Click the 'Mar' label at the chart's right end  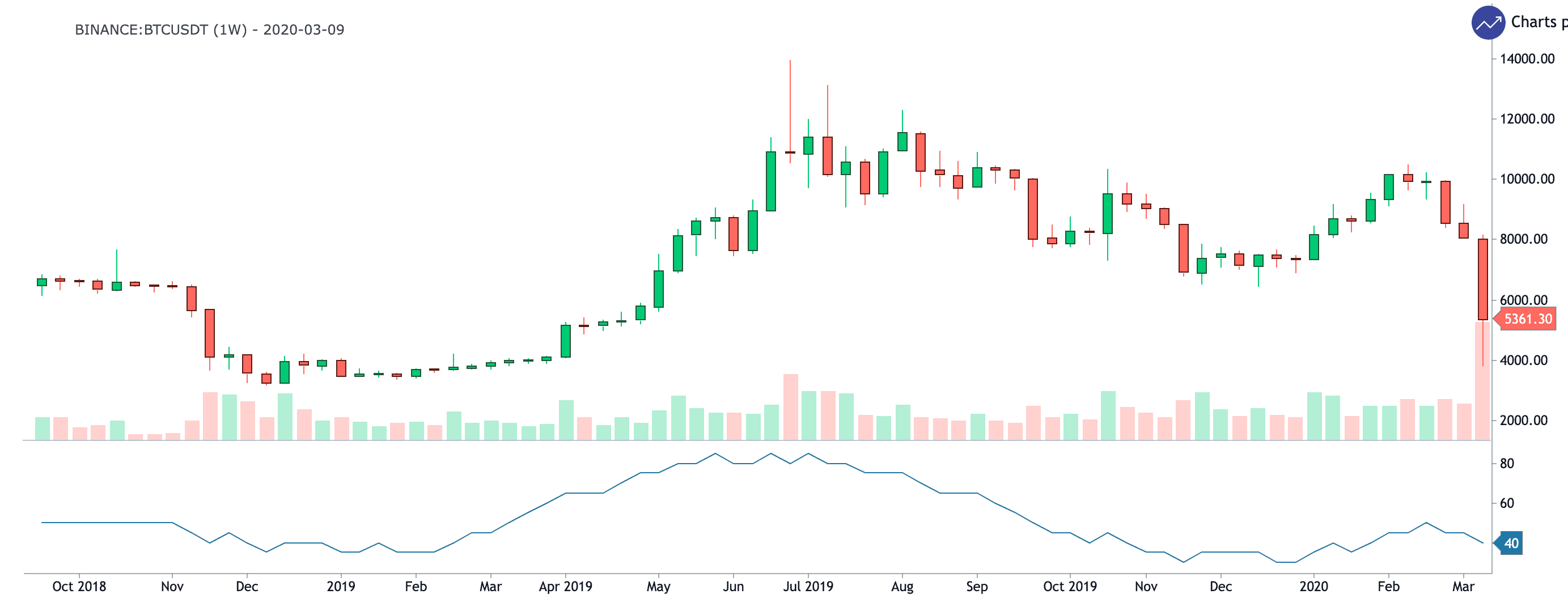coord(1463,587)
